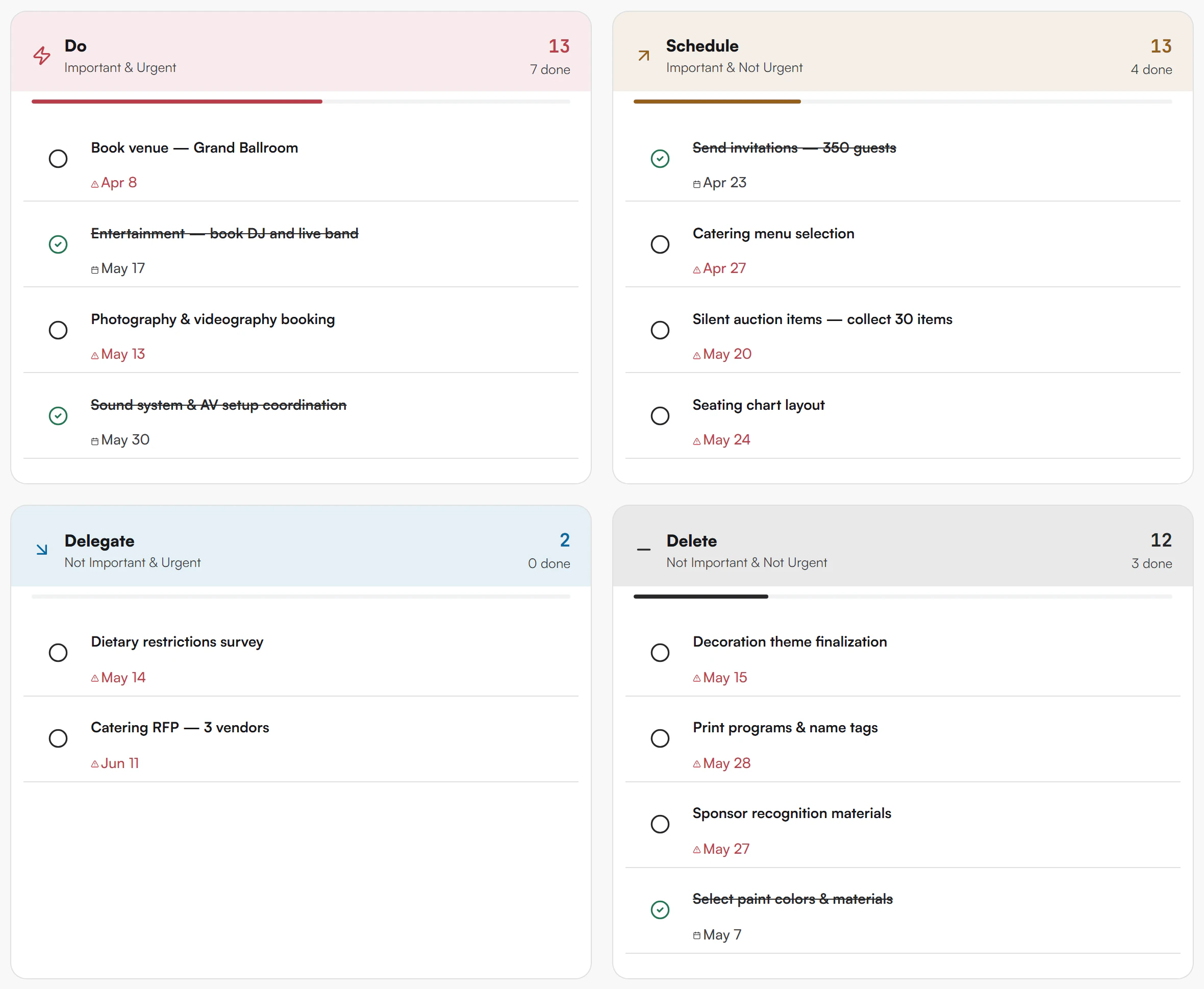The height and width of the screenshot is (989, 1204).
Task: Click calendar icon next to Apr 23
Action: [696, 184]
